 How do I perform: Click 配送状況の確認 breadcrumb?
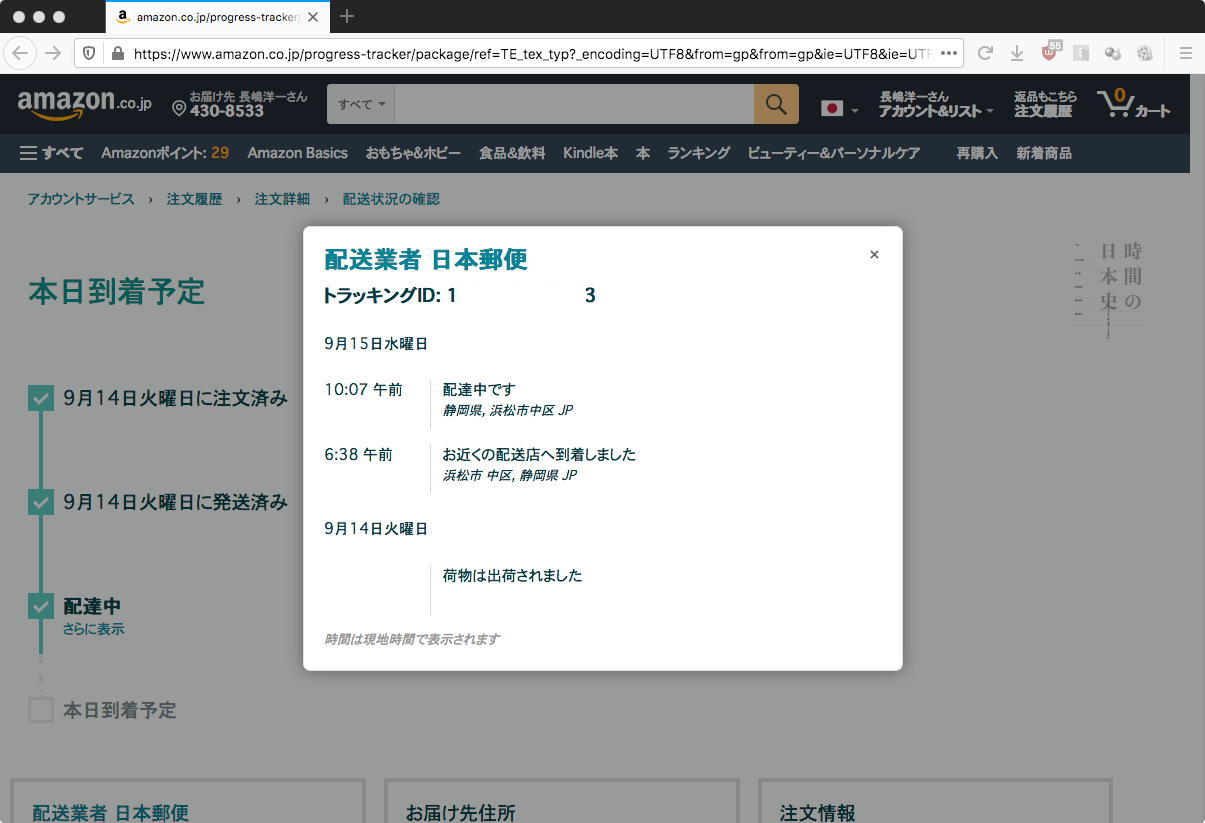pos(391,199)
